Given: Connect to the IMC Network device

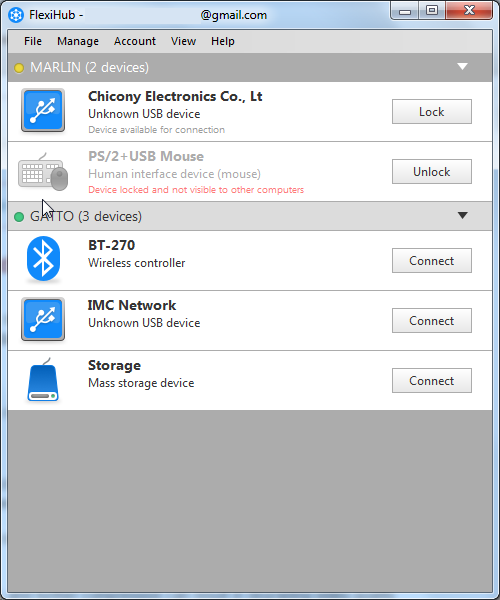Looking at the screenshot, I should (432, 321).
